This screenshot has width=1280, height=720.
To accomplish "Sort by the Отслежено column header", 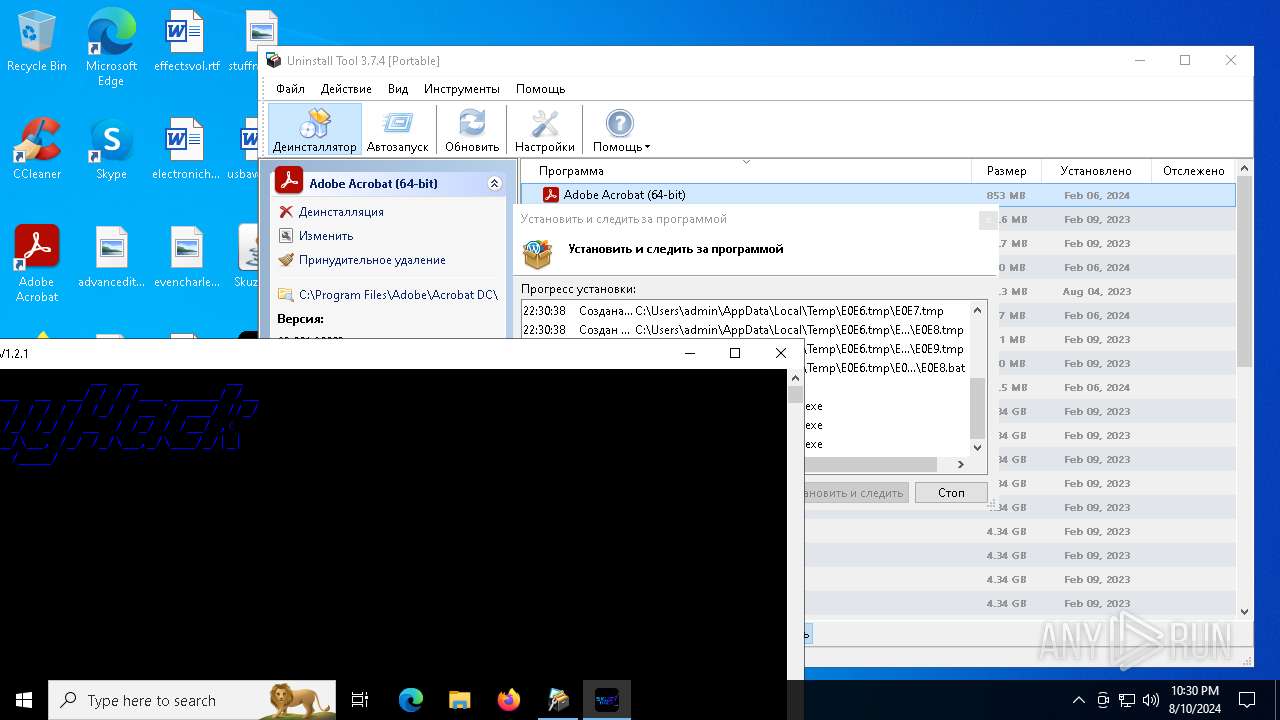I will [x=1193, y=171].
